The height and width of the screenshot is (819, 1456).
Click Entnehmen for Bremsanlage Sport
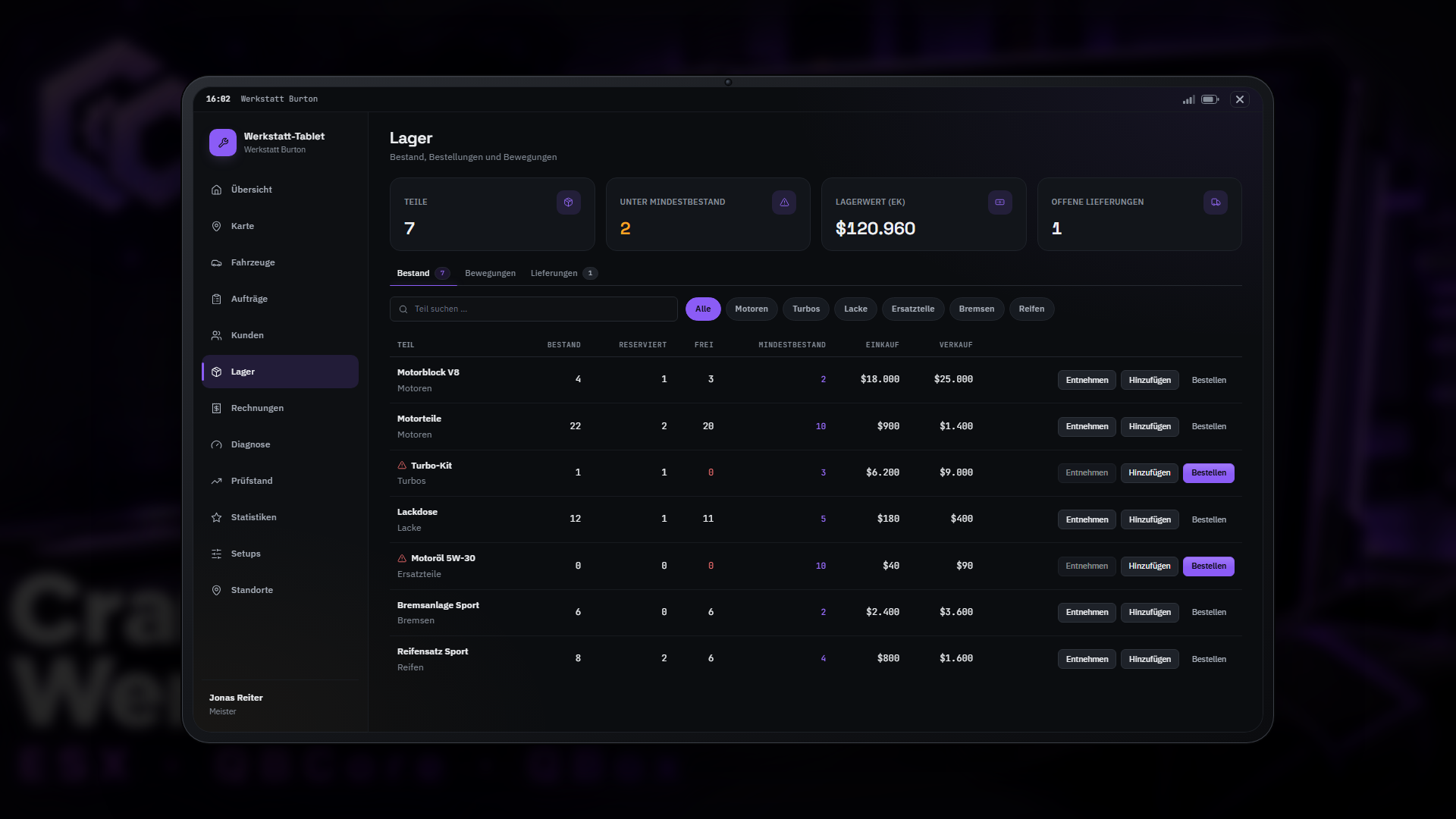pos(1087,612)
